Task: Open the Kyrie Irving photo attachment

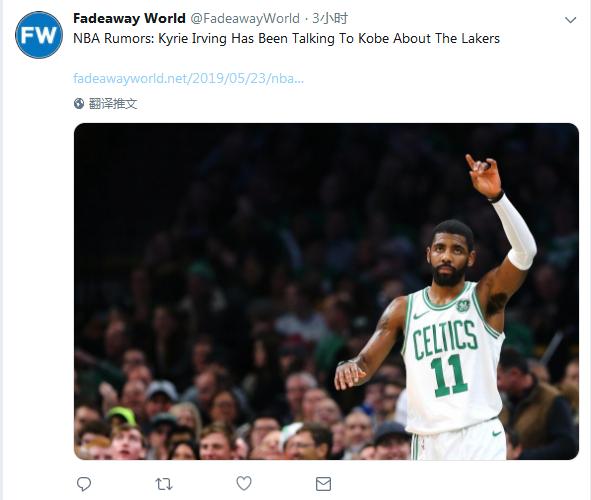Action: coord(326,291)
